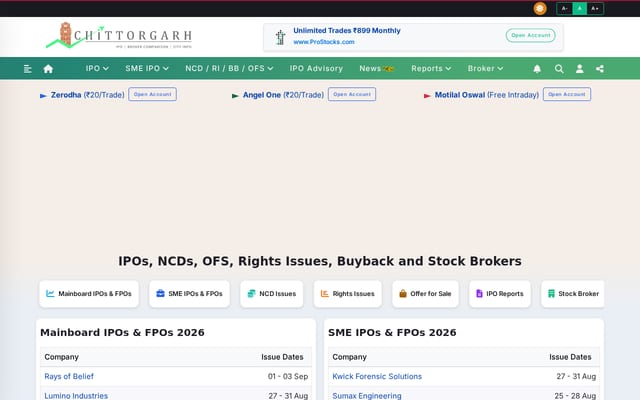Select the NCD Issues tab
The image size is (640, 400).
click(x=272, y=293)
